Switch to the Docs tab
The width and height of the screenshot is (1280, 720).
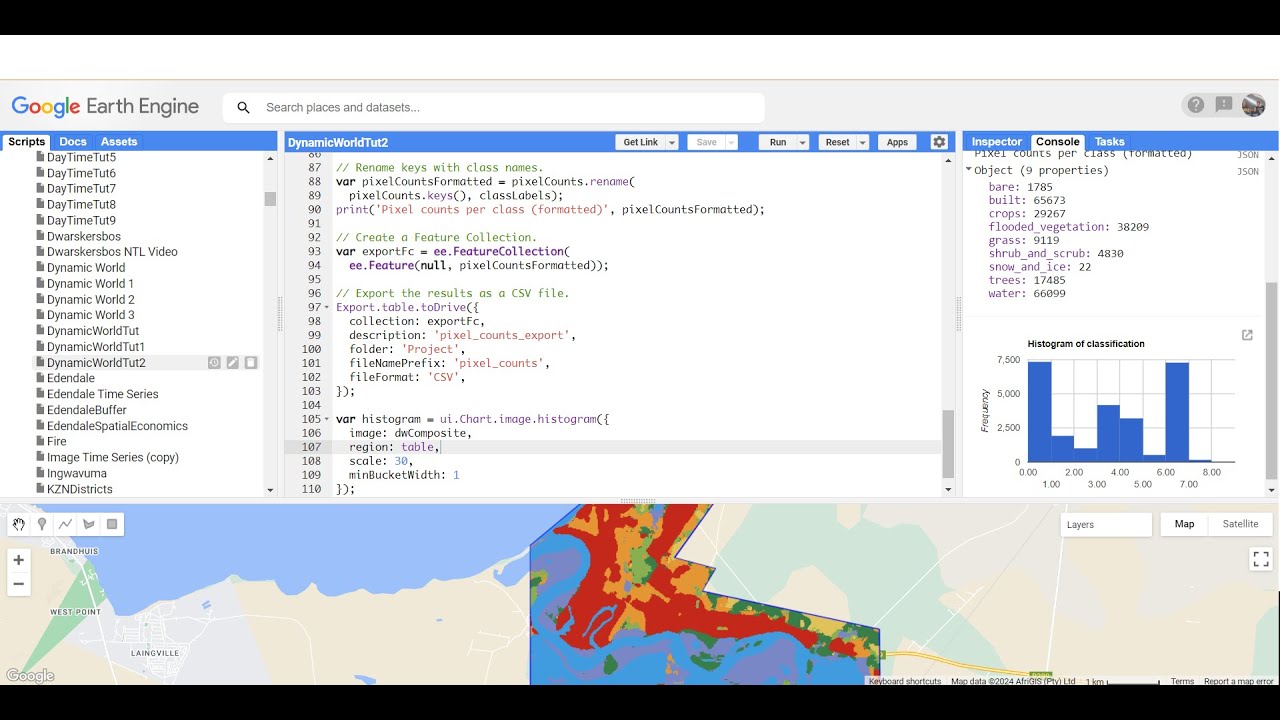coord(73,142)
